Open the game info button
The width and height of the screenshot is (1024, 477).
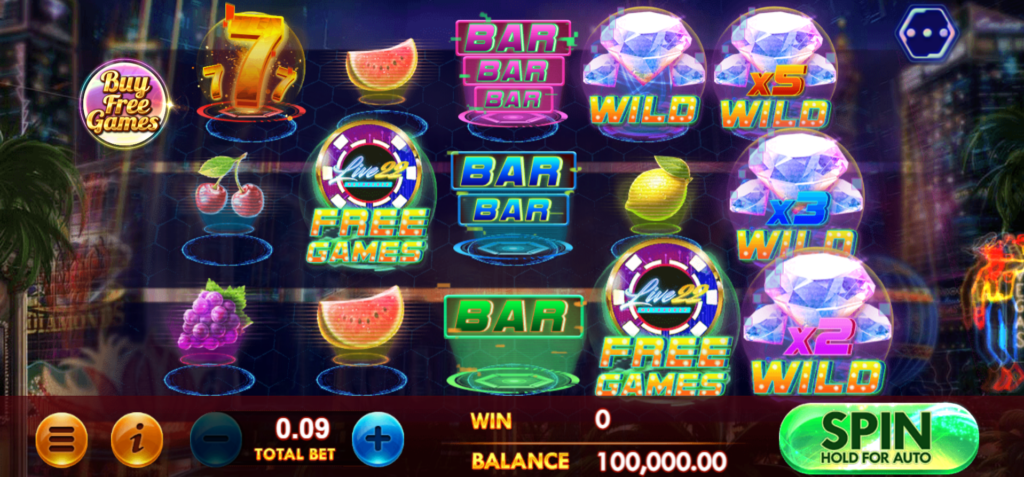(x=136, y=439)
